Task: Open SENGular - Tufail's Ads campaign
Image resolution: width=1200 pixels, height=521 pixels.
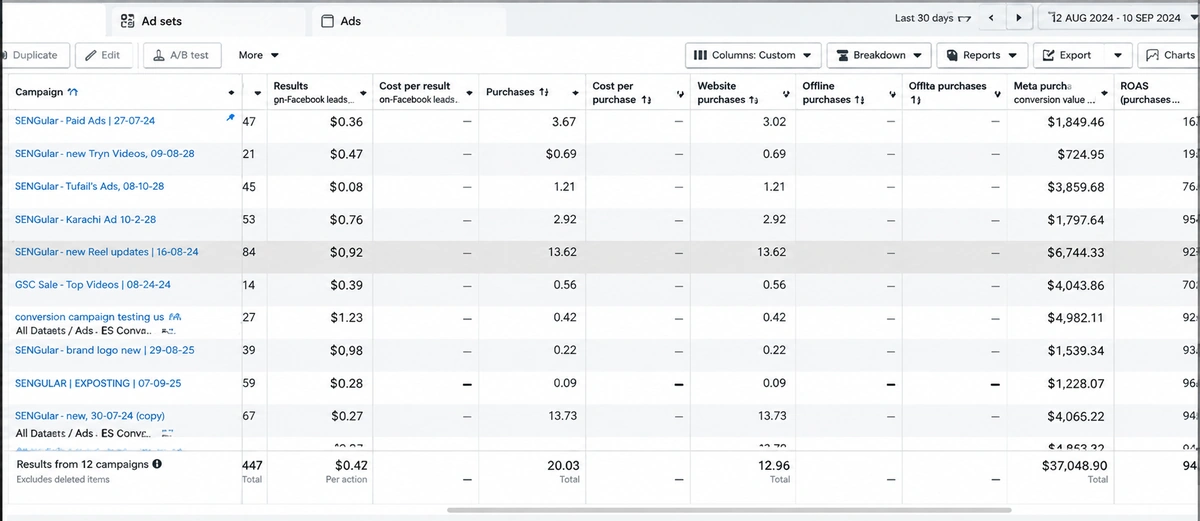Action: [89, 186]
